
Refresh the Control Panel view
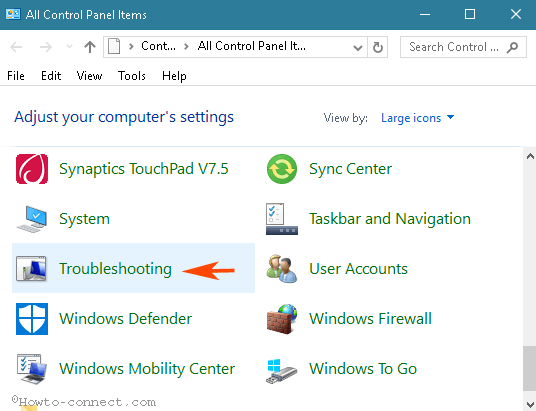[377, 47]
